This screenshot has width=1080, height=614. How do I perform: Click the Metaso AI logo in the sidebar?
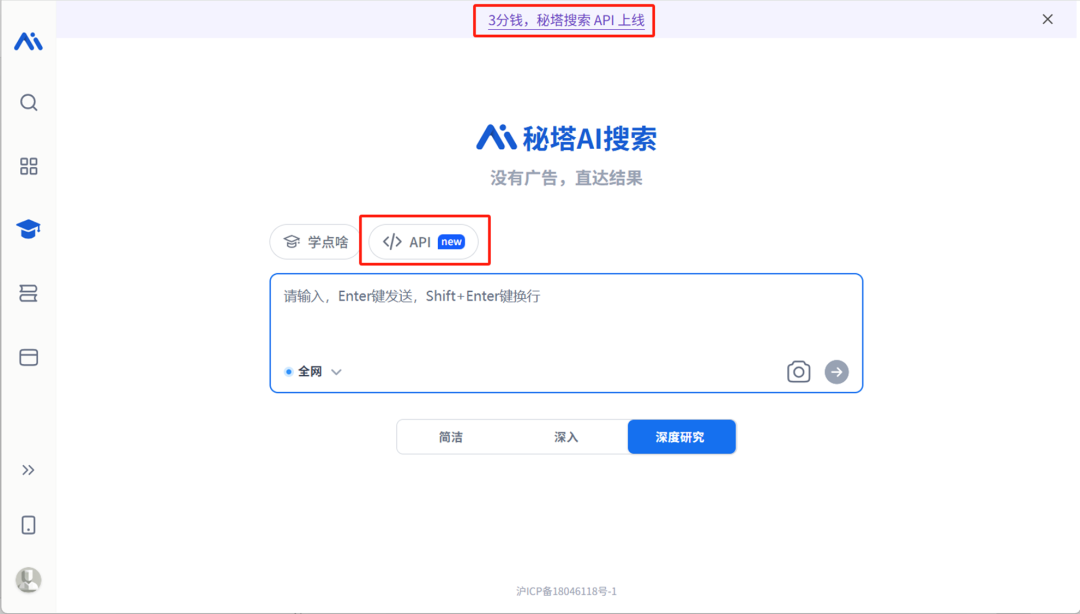(x=28, y=42)
